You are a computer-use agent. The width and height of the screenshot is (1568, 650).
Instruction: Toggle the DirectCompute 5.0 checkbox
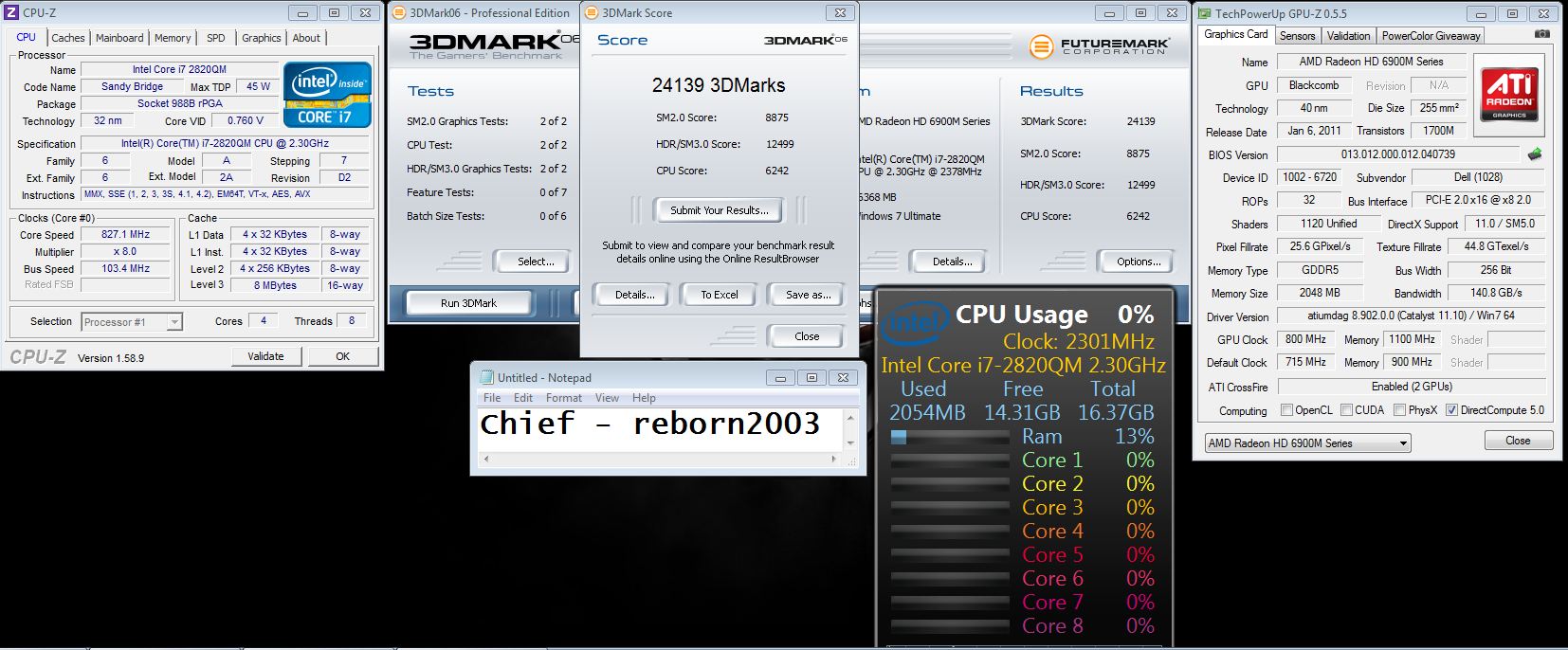click(1451, 410)
